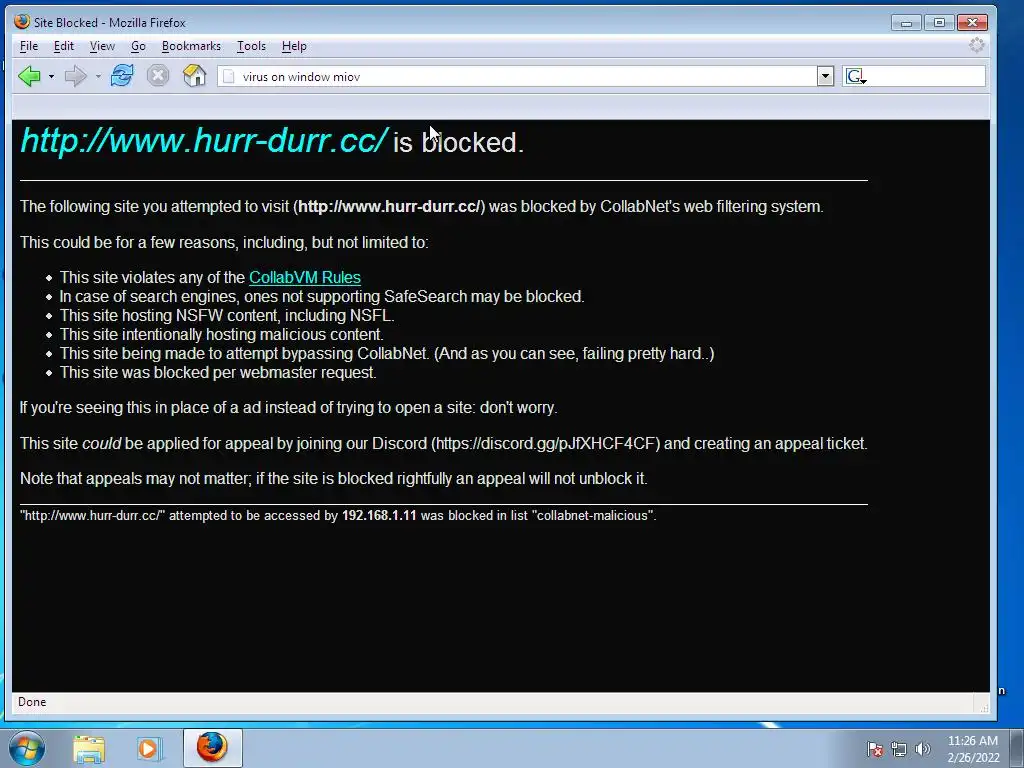Viewport: 1024px width, 768px height.
Task: Follow the CollabVM Rules link
Action: [304, 278]
